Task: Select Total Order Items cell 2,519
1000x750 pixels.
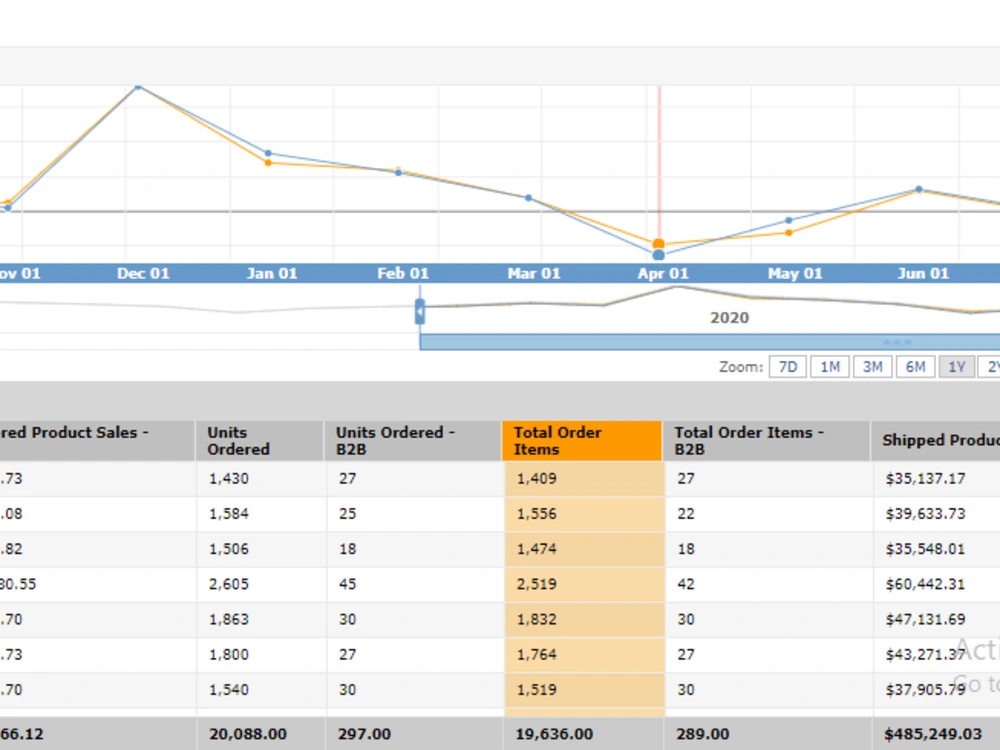Action: (584, 584)
